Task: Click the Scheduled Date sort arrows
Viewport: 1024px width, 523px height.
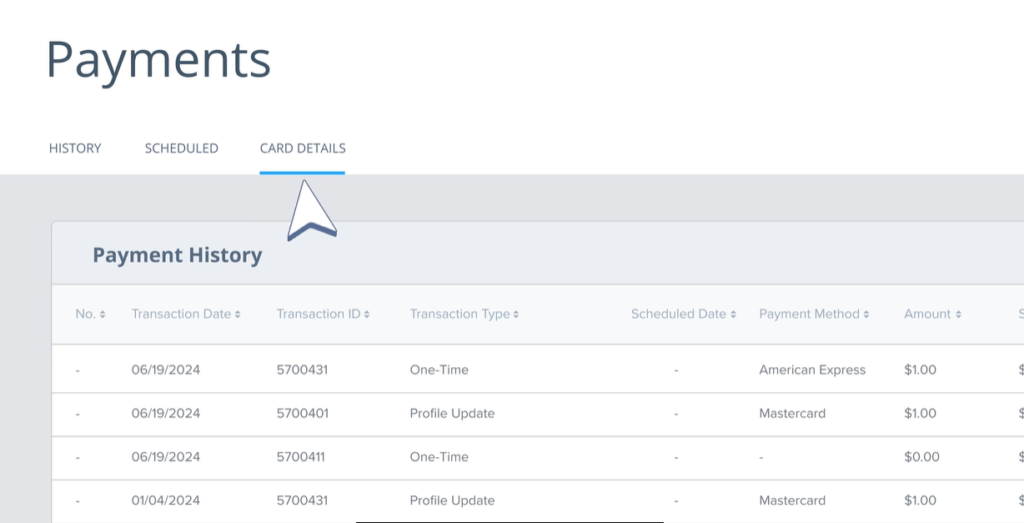Action: click(733, 315)
